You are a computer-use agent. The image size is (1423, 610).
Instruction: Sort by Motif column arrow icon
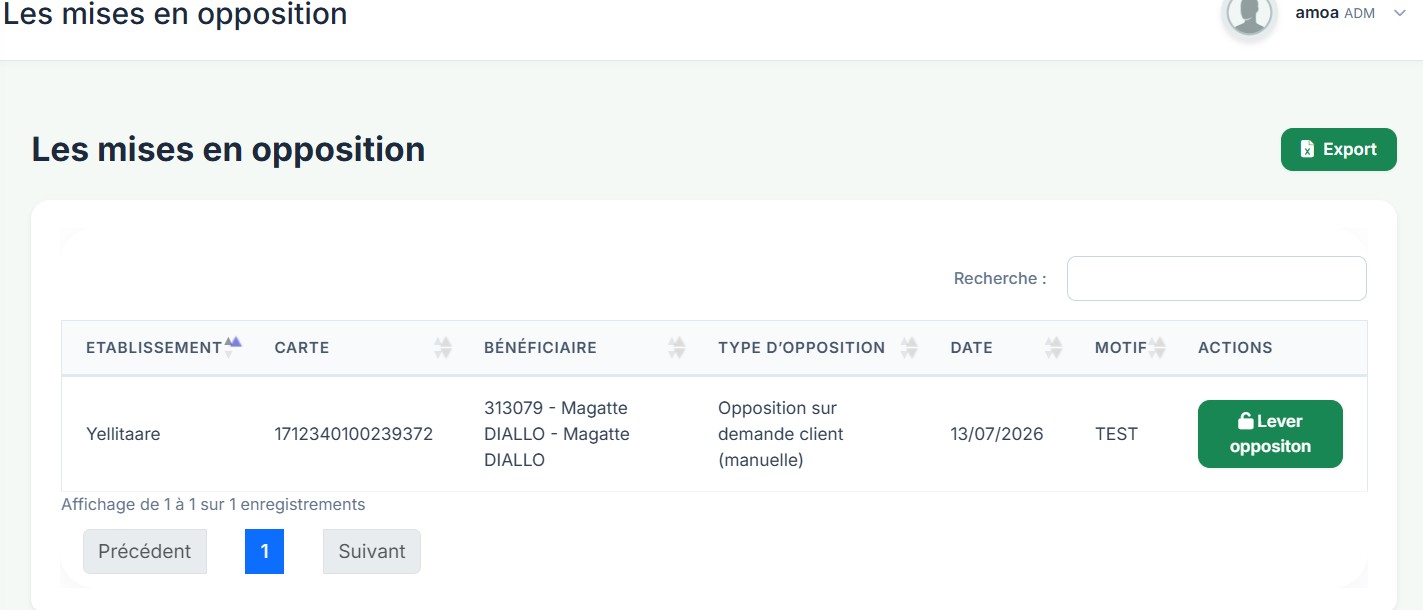[x=1157, y=348]
